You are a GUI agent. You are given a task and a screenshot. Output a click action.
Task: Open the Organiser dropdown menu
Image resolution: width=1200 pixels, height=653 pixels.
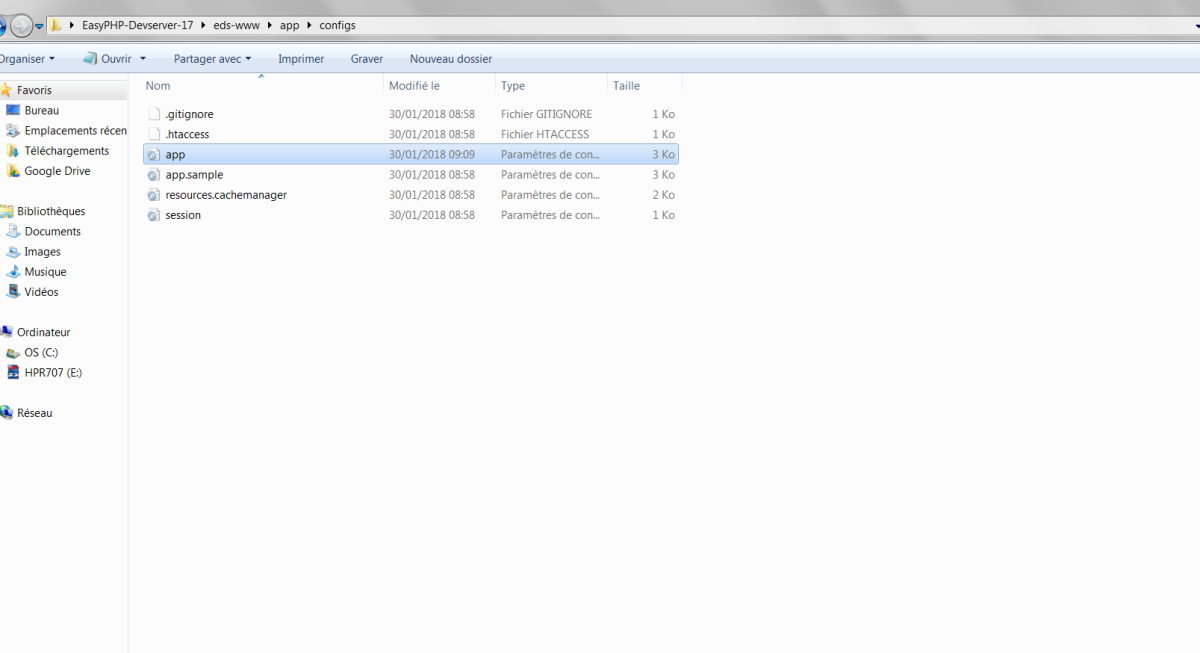pyautogui.click(x=27, y=59)
